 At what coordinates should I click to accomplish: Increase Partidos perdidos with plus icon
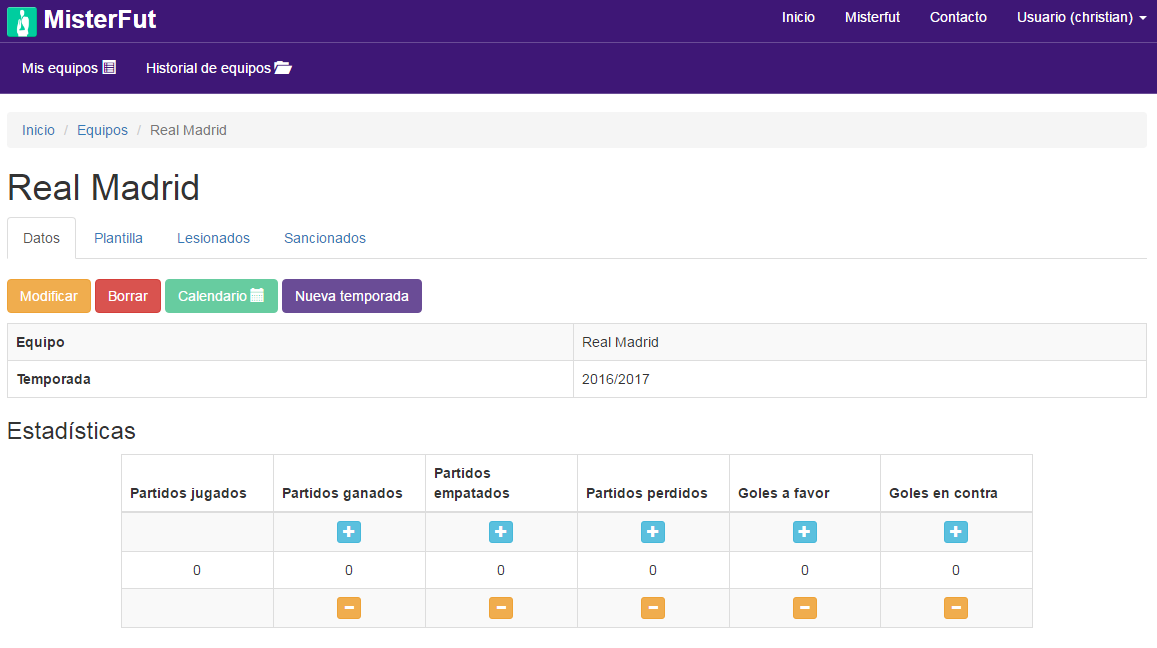[653, 532]
